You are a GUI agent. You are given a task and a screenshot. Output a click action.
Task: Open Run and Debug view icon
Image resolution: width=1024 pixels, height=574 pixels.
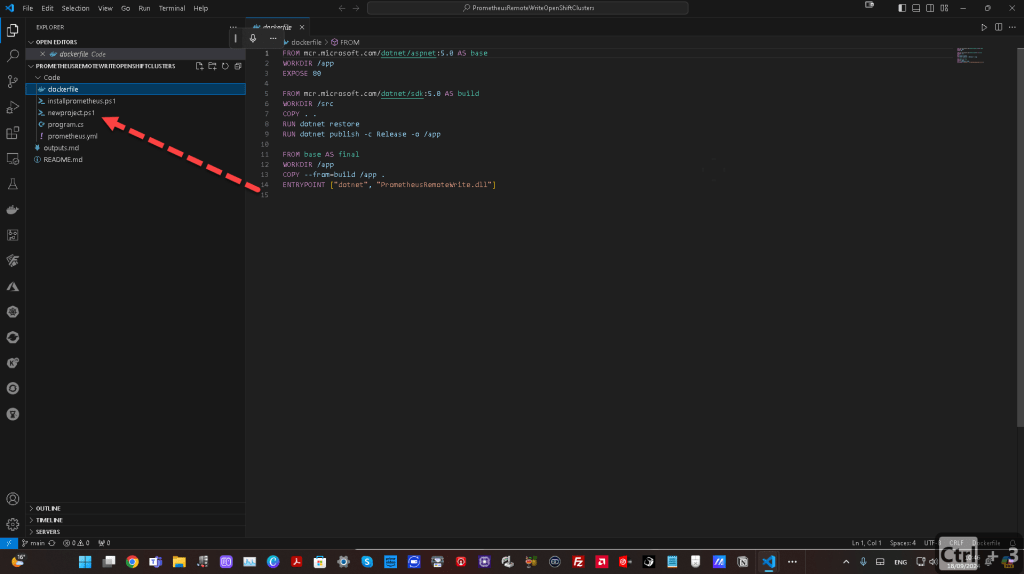coord(12,107)
